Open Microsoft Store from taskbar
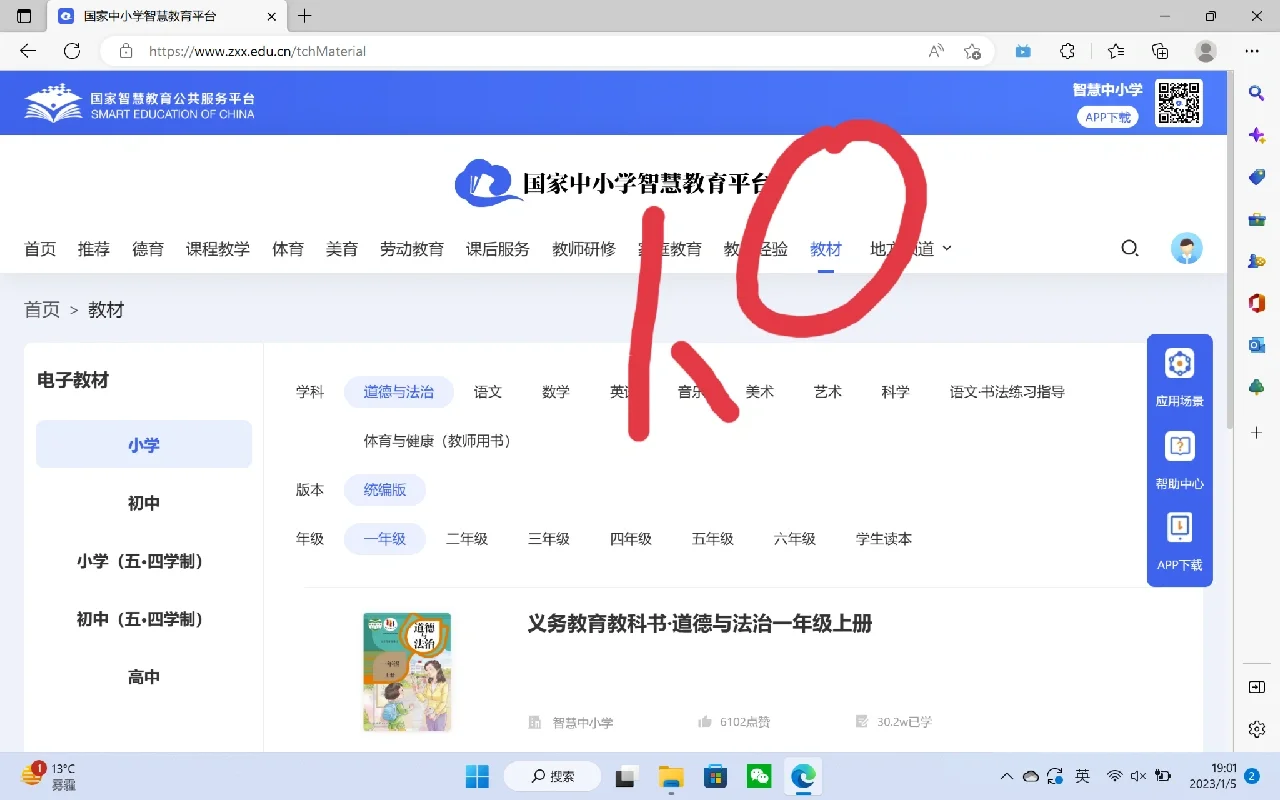1280x800 pixels. pos(715,776)
